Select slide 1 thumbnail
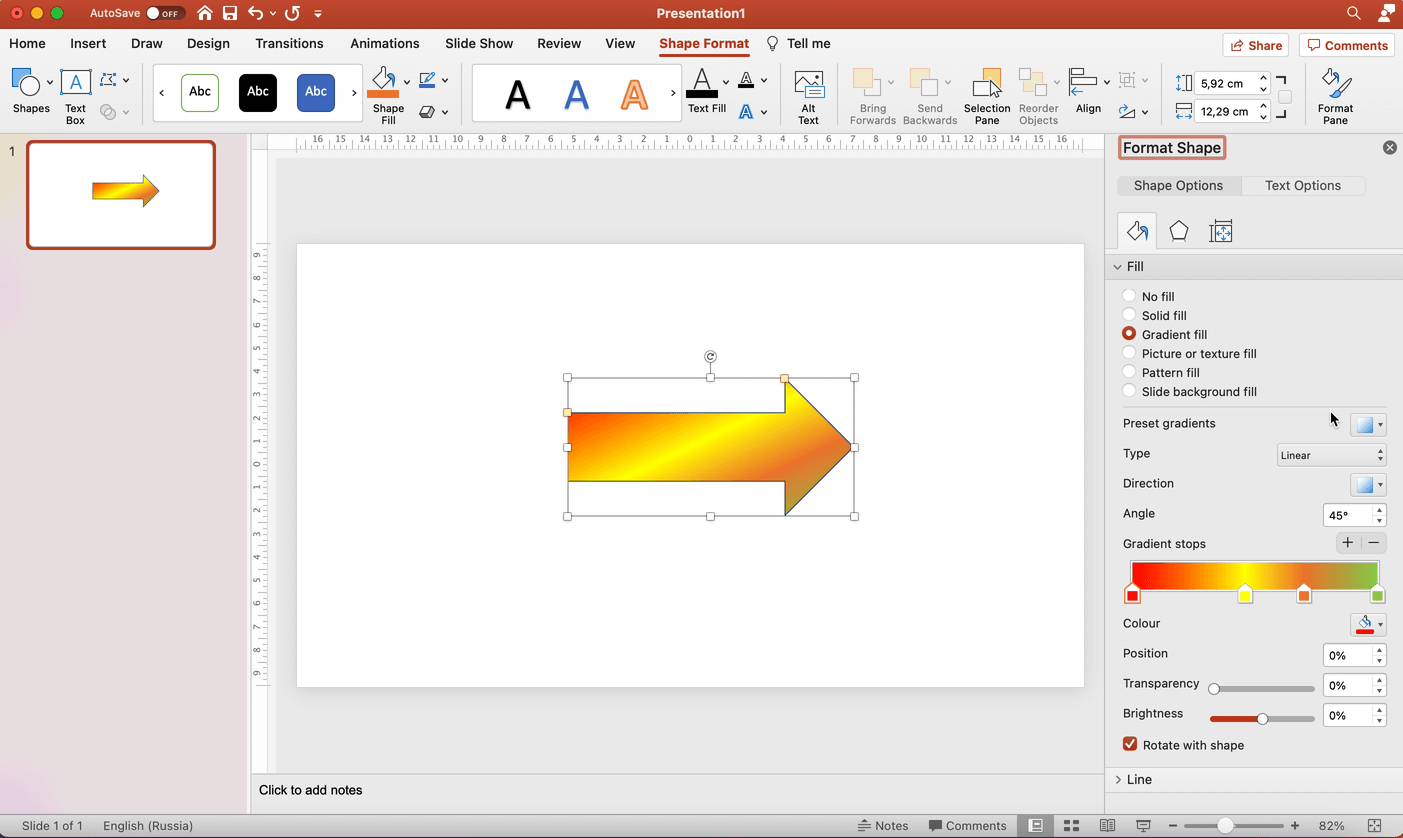1403x838 pixels. click(121, 194)
